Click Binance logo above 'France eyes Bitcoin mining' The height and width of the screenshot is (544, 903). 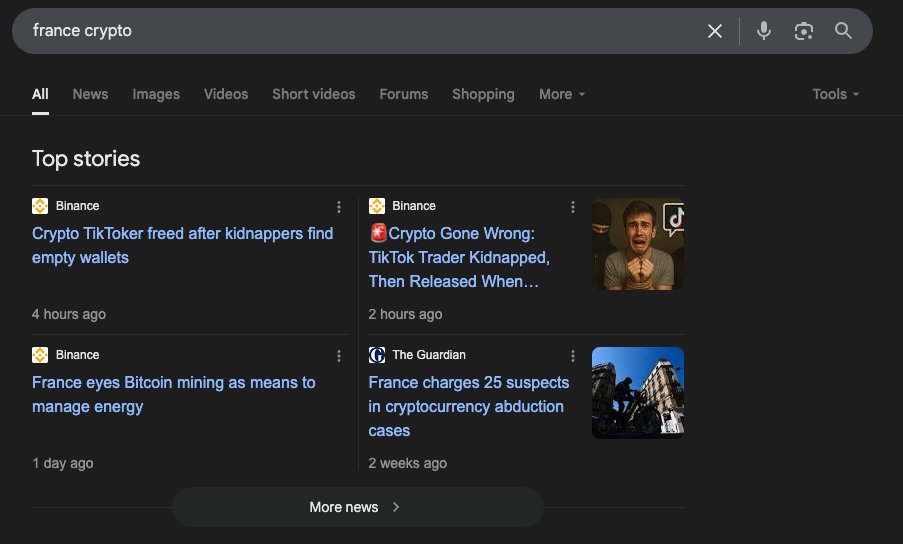point(40,355)
